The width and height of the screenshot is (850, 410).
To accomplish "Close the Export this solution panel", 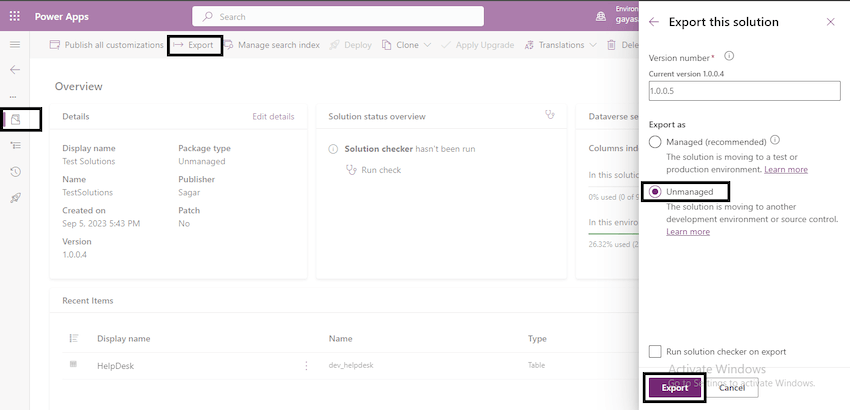I will pyautogui.click(x=830, y=22).
